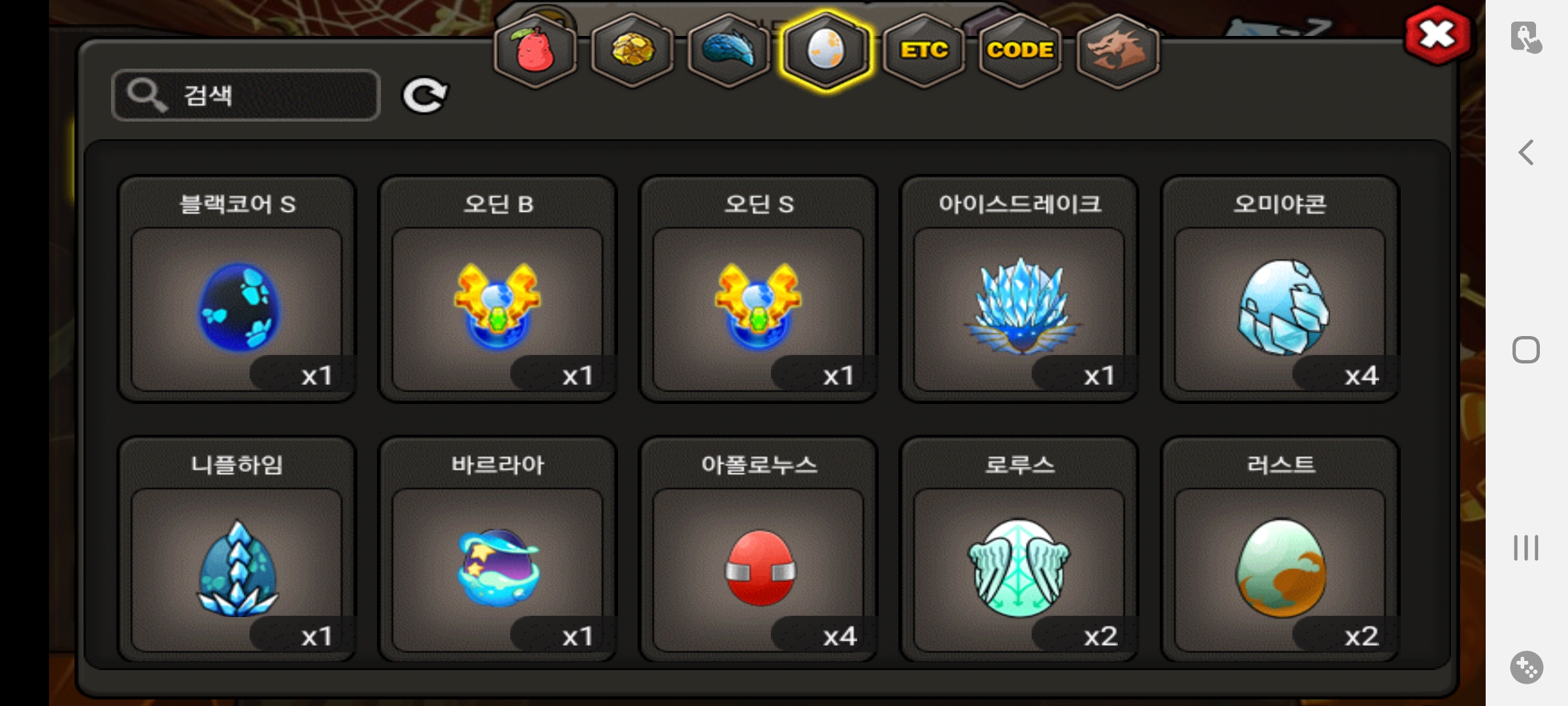Select the 블랙코어 S egg
Screen dimensions: 1568x706
point(237,288)
